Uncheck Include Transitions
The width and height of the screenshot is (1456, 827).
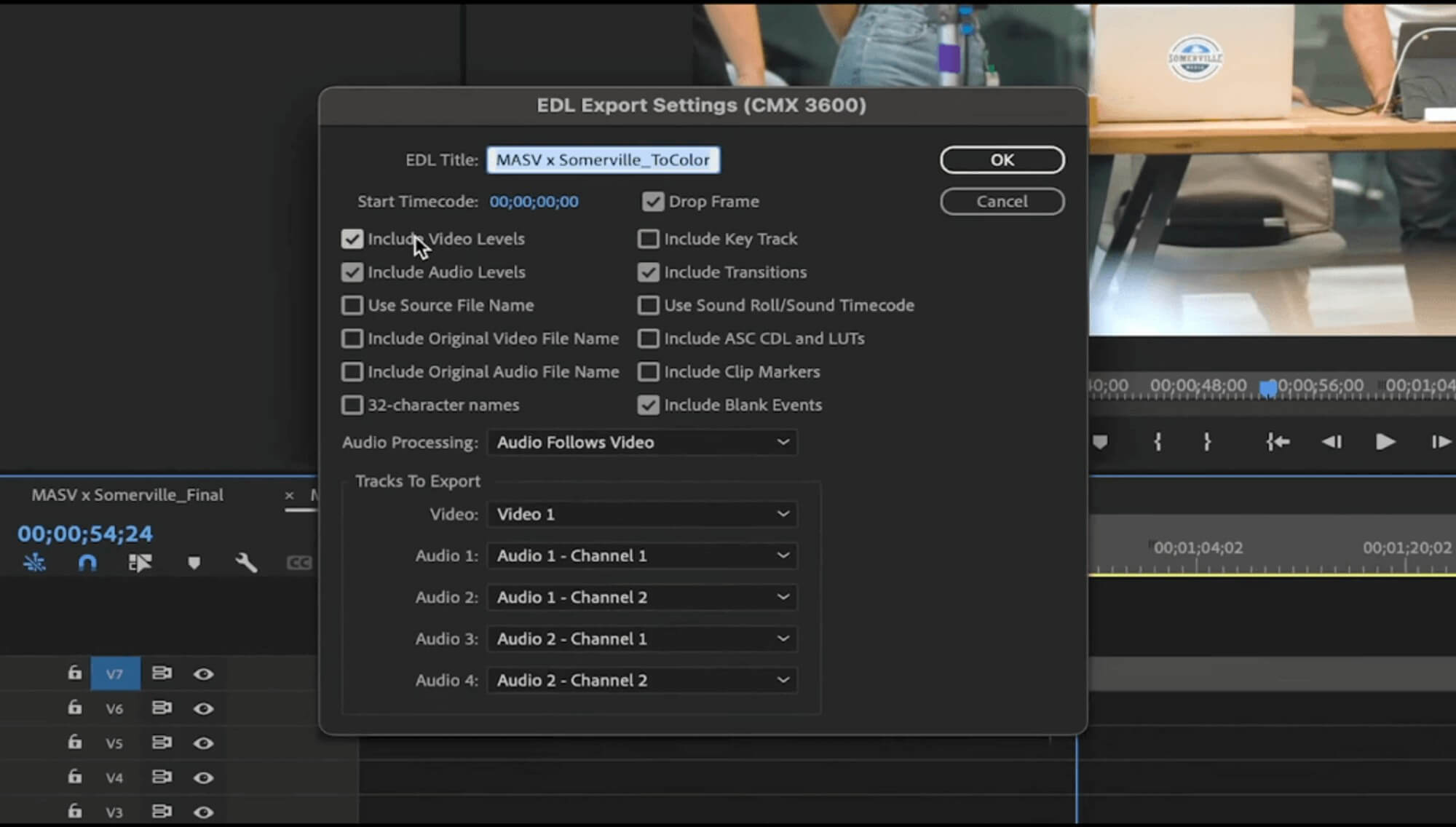coord(648,272)
